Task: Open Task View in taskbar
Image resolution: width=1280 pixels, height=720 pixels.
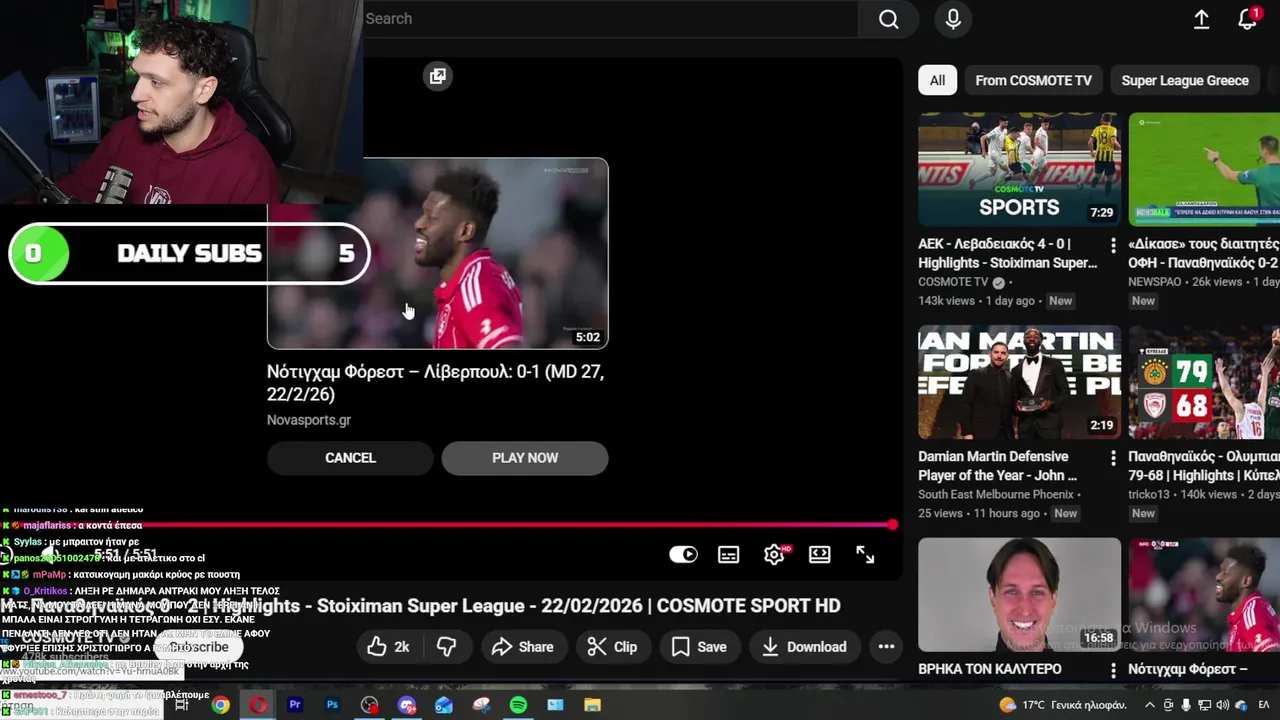Action: tap(182, 705)
